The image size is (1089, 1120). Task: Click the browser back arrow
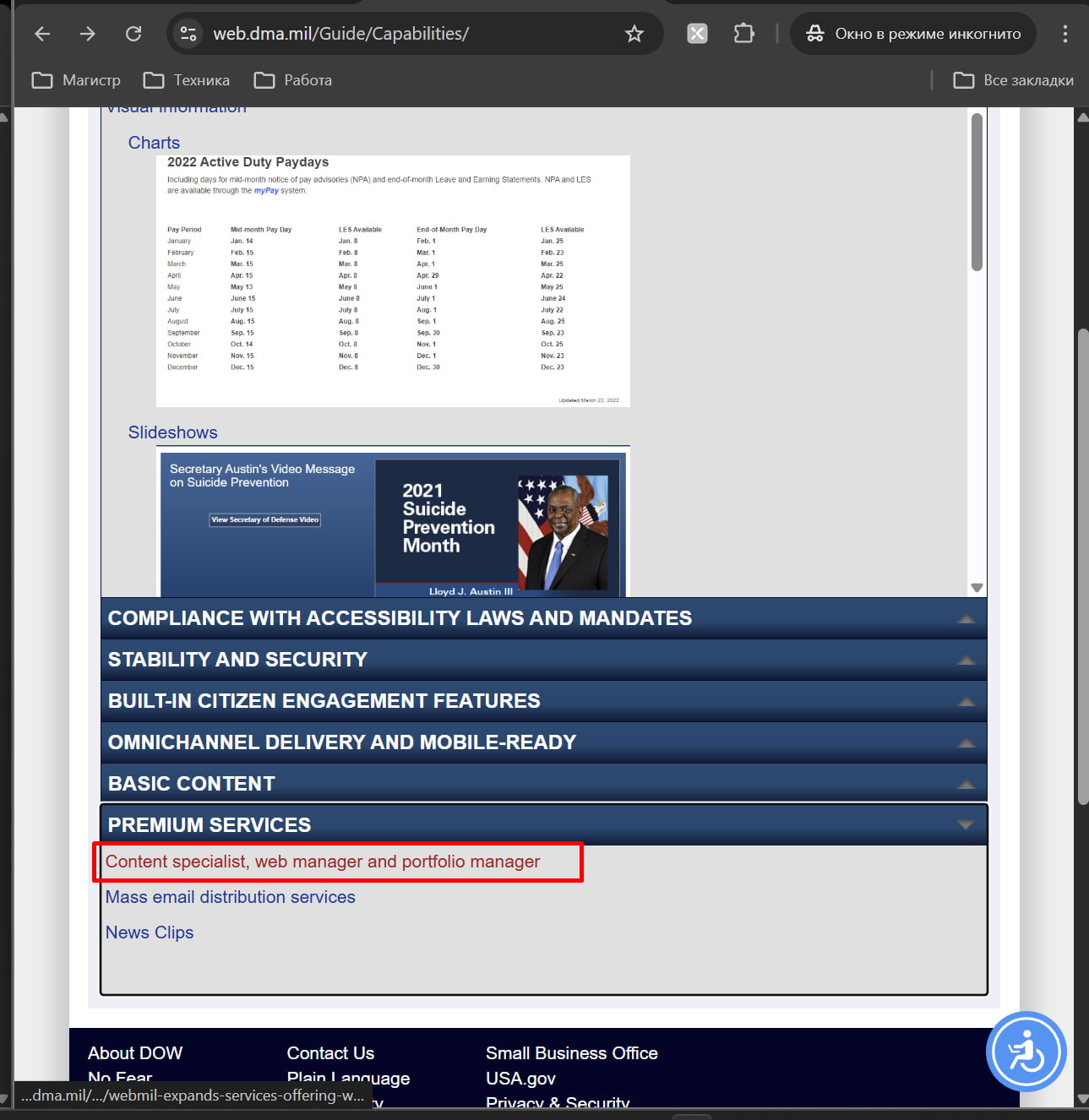coord(42,34)
